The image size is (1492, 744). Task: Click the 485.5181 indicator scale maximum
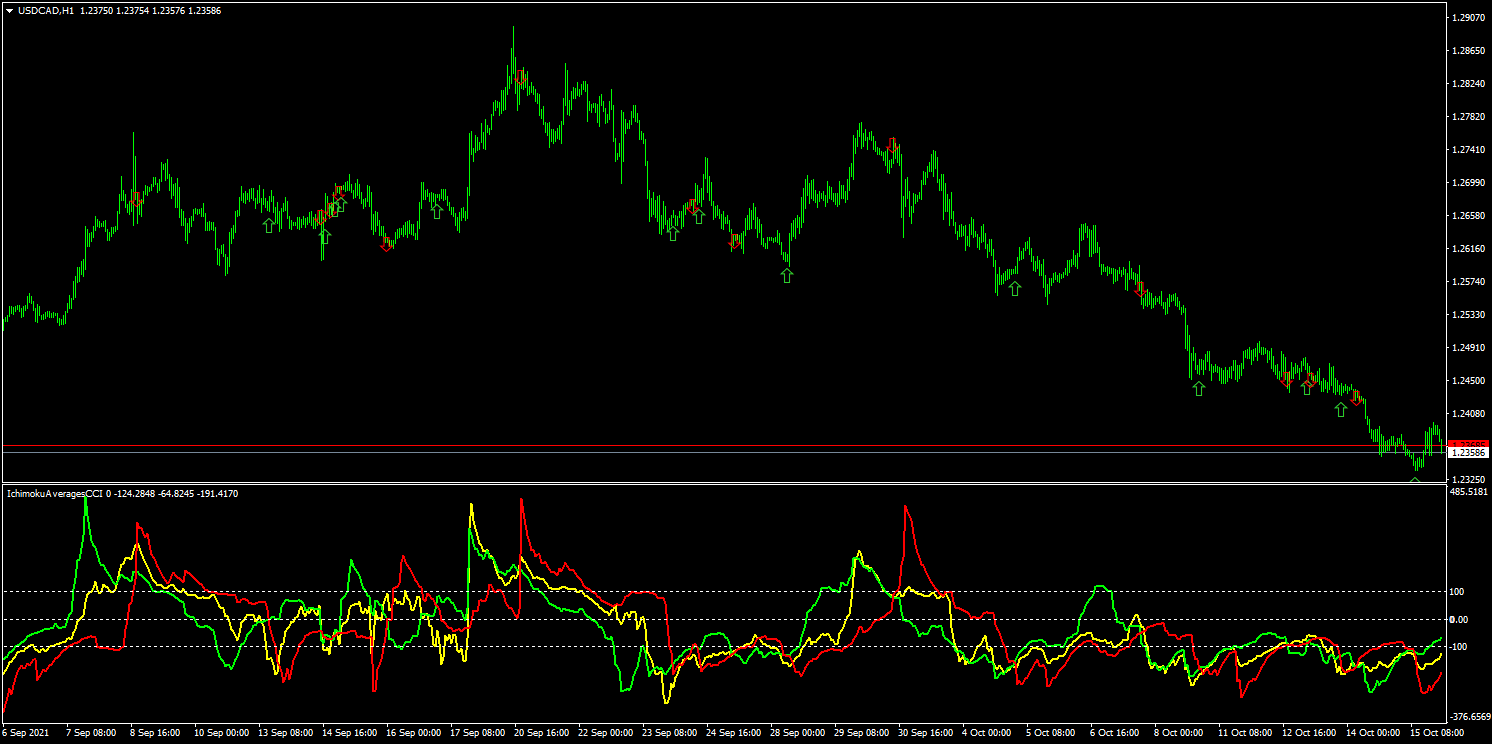click(x=1469, y=492)
